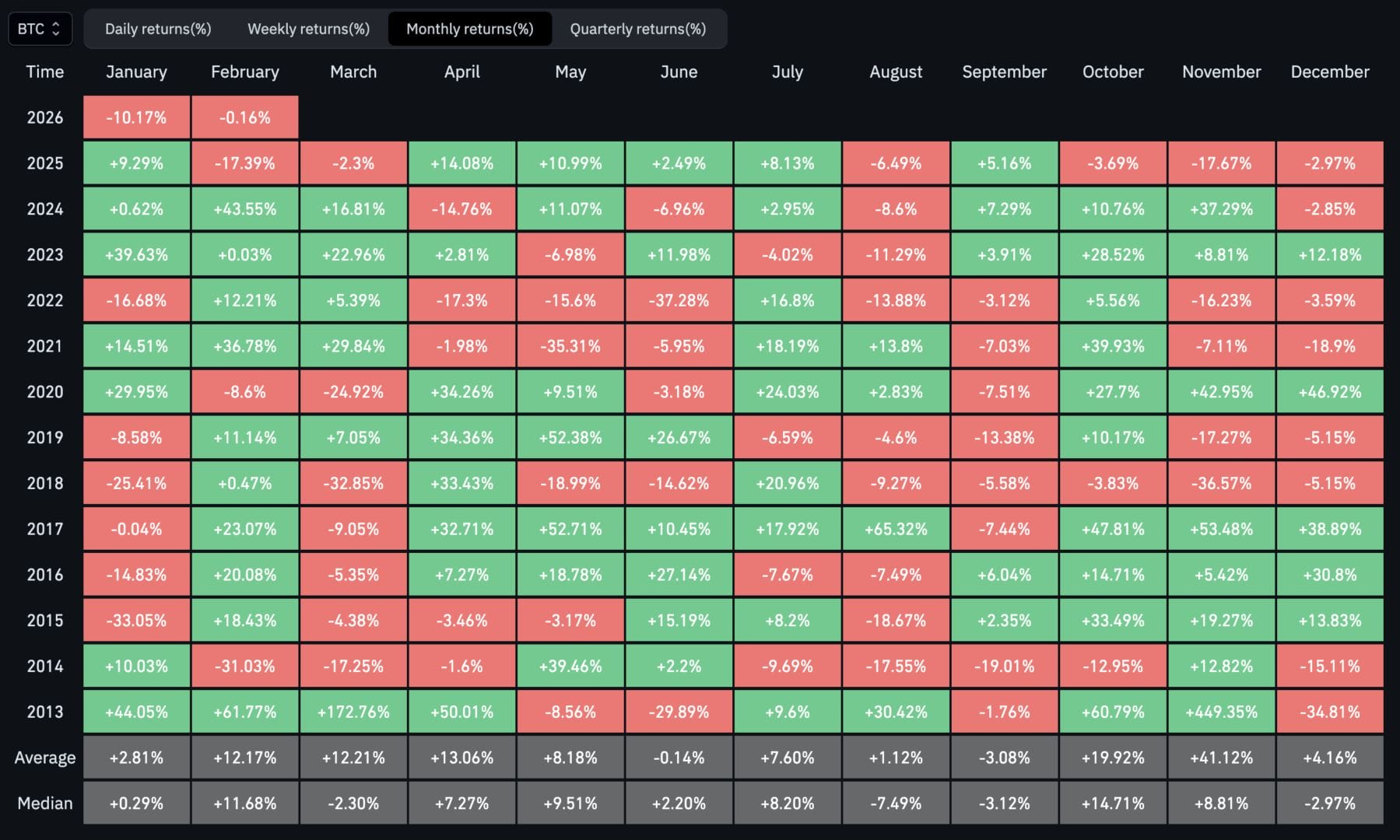The image size is (1400, 840).
Task: Select the Median row label
Action: click(x=44, y=803)
